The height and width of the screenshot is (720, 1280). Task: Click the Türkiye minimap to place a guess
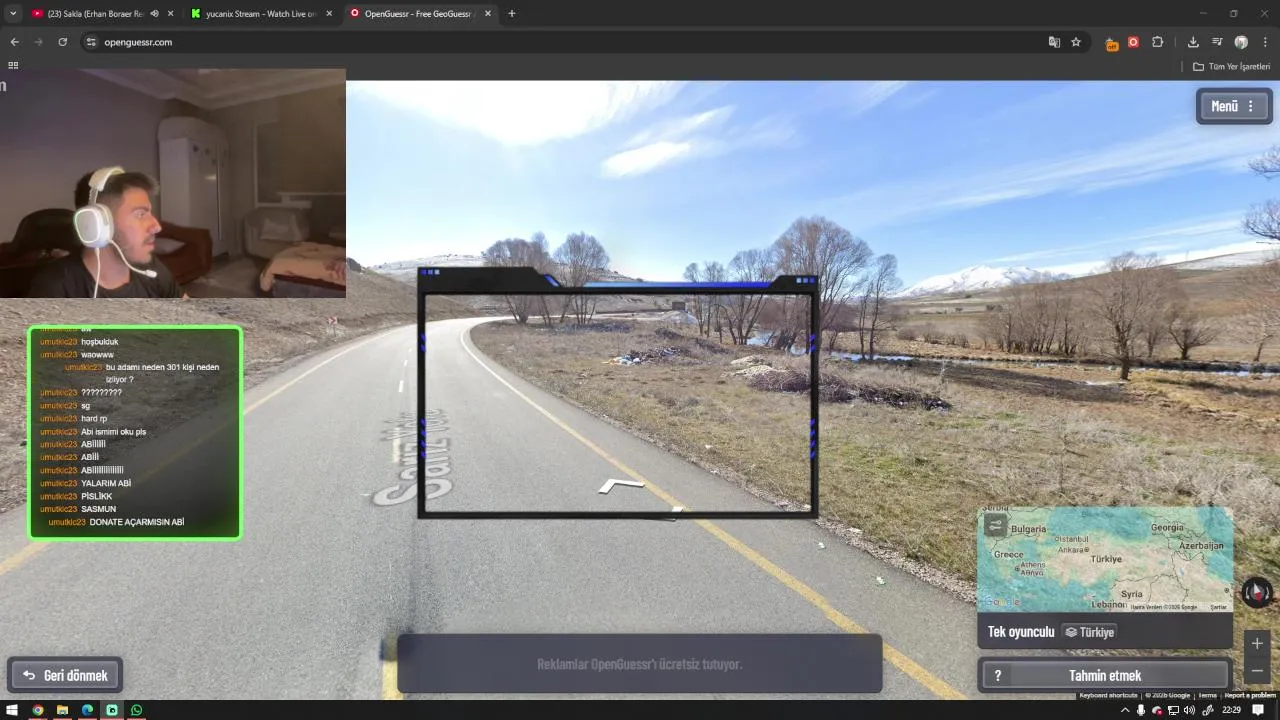tap(1104, 558)
